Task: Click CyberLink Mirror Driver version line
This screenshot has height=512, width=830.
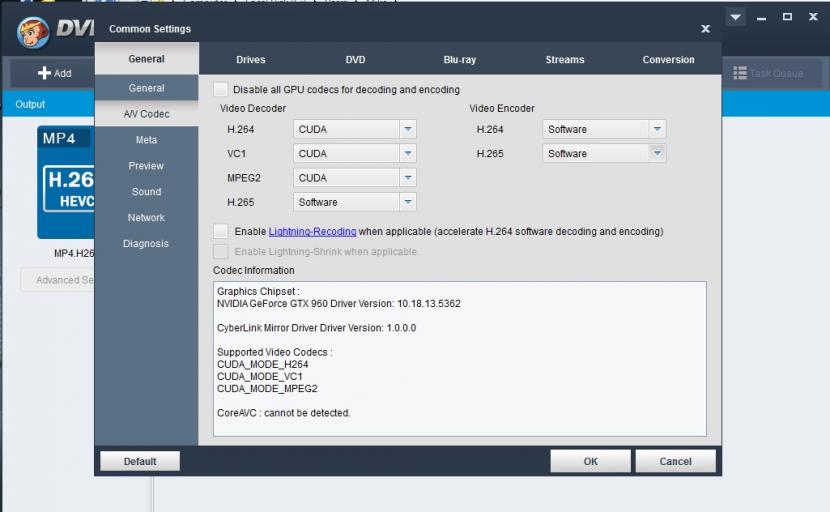Action: pos(317,328)
